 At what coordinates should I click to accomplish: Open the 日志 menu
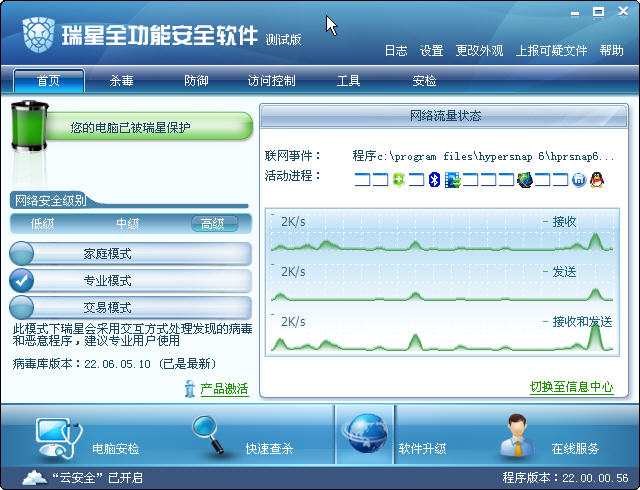[396, 51]
